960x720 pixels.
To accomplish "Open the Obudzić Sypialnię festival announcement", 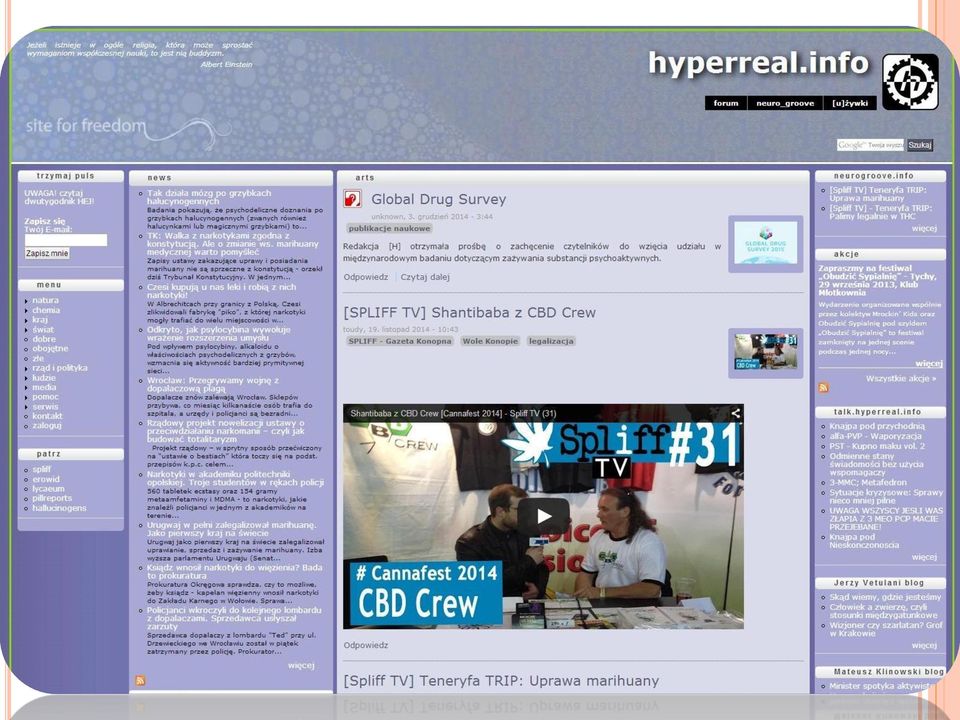I will tap(877, 280).
